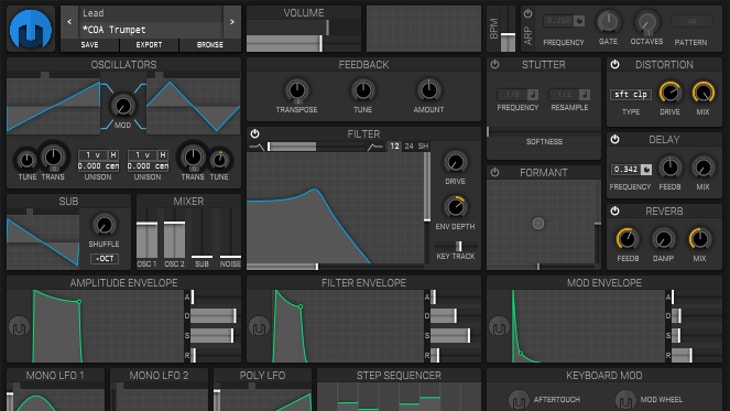Click the Feedback TRANSPOSE knob

pos(297,90)
